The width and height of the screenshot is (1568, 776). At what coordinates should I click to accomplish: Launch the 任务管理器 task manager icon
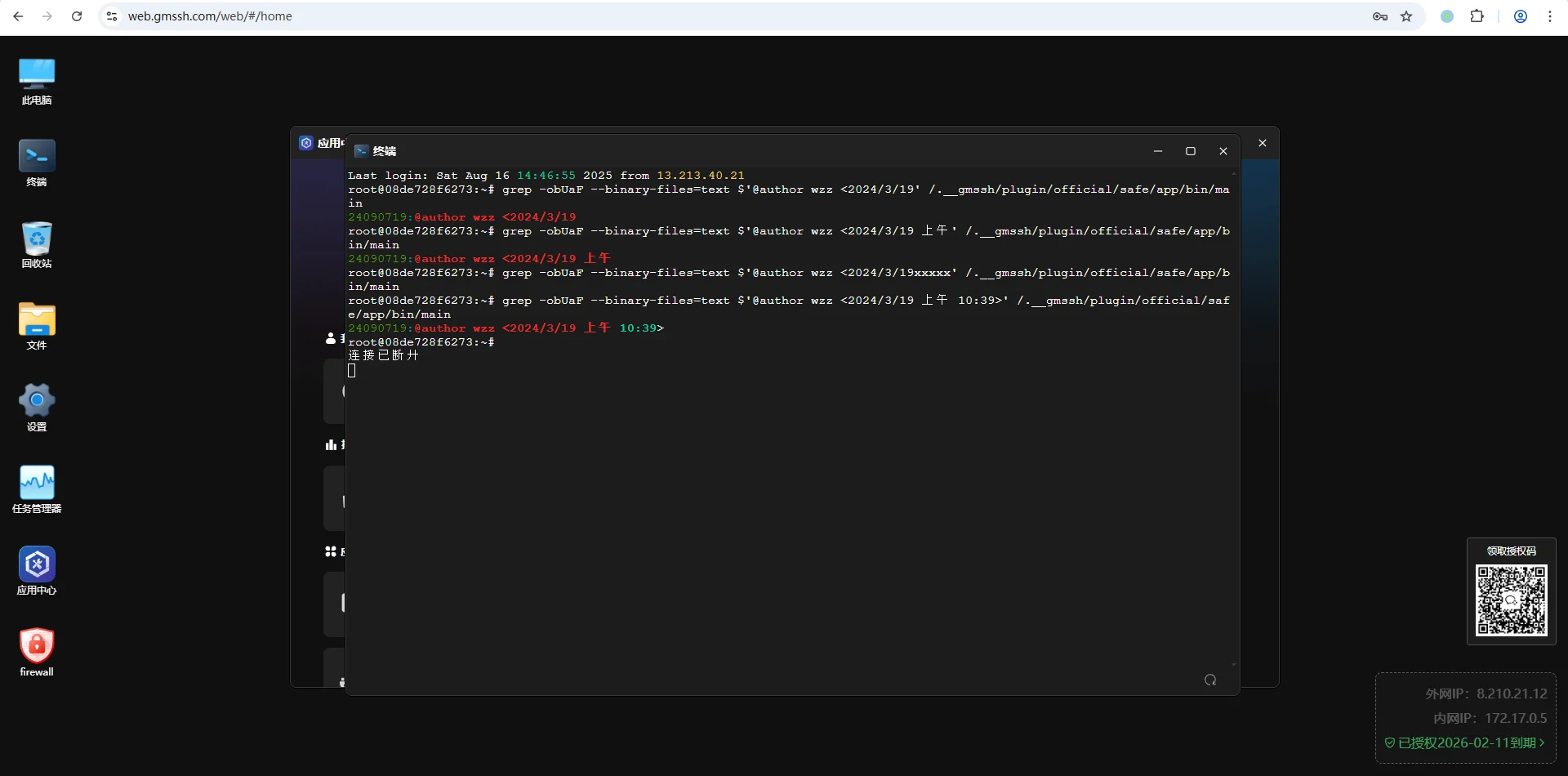coord(37,483)
